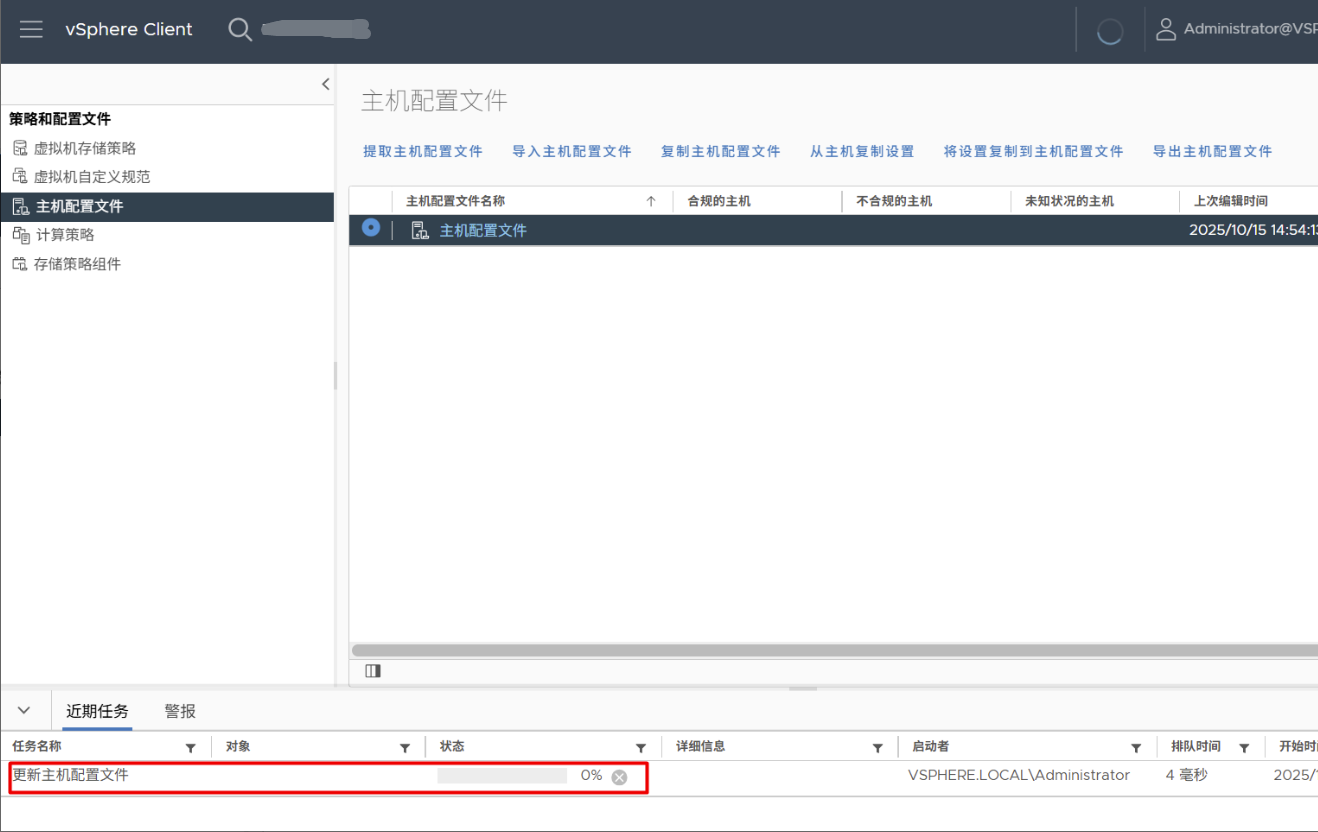Click 主机配置文件 icon in sidebar
Screen dimensions: 1318x832
tap(20, 207)
